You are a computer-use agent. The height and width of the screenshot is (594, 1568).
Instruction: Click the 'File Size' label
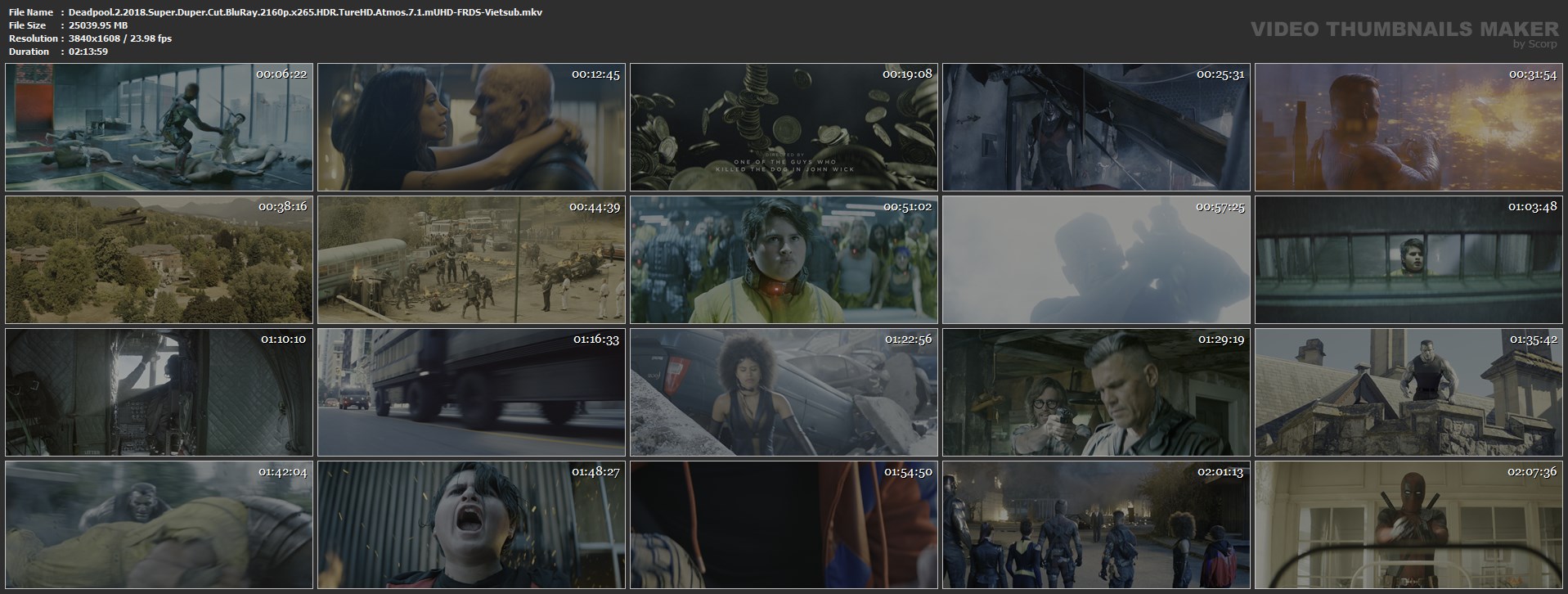pyautogui.click(x=28, y=25)
